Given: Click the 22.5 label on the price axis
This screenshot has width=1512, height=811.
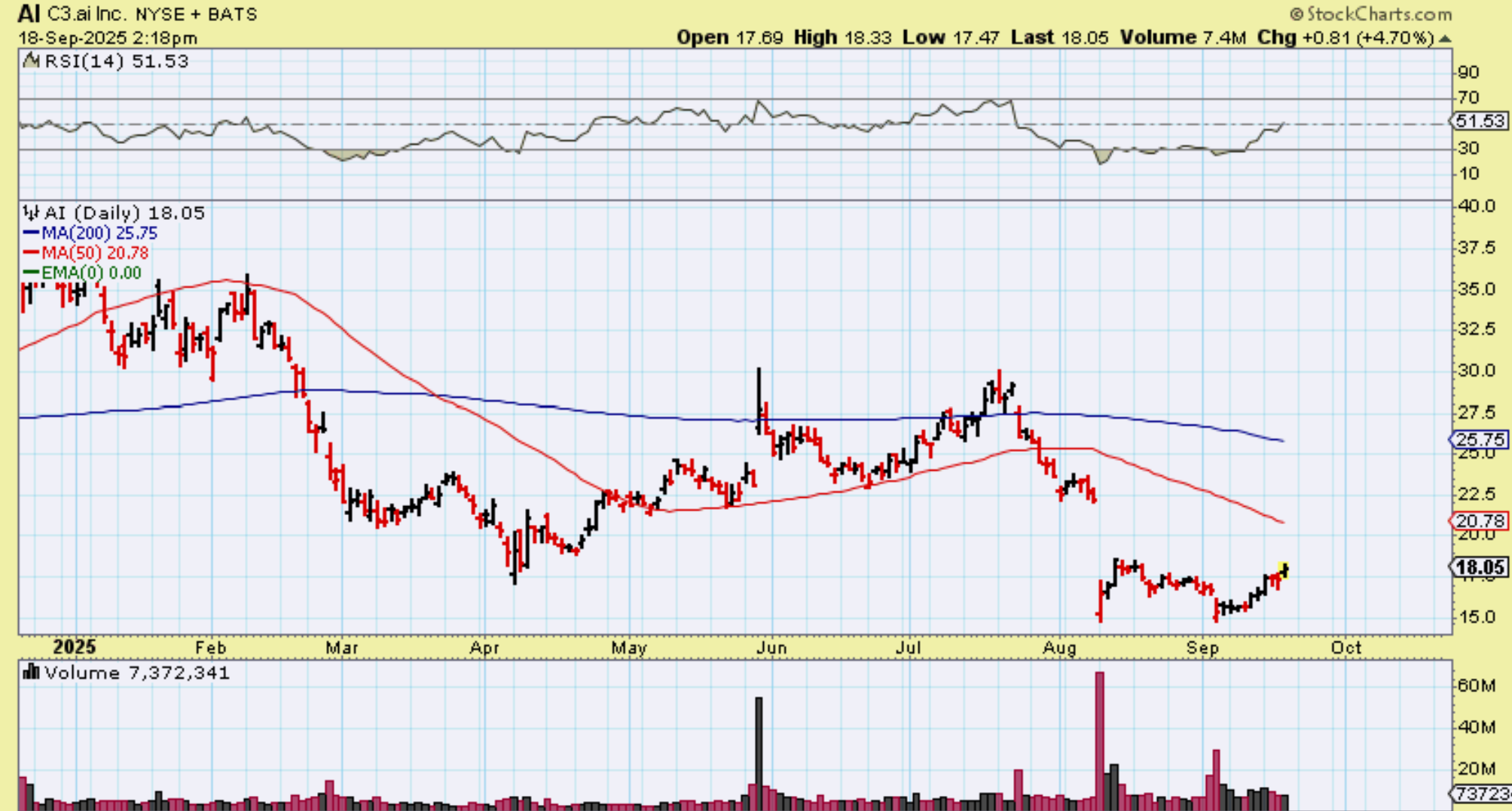Looking at the screenshot, I should (1477, 494).
